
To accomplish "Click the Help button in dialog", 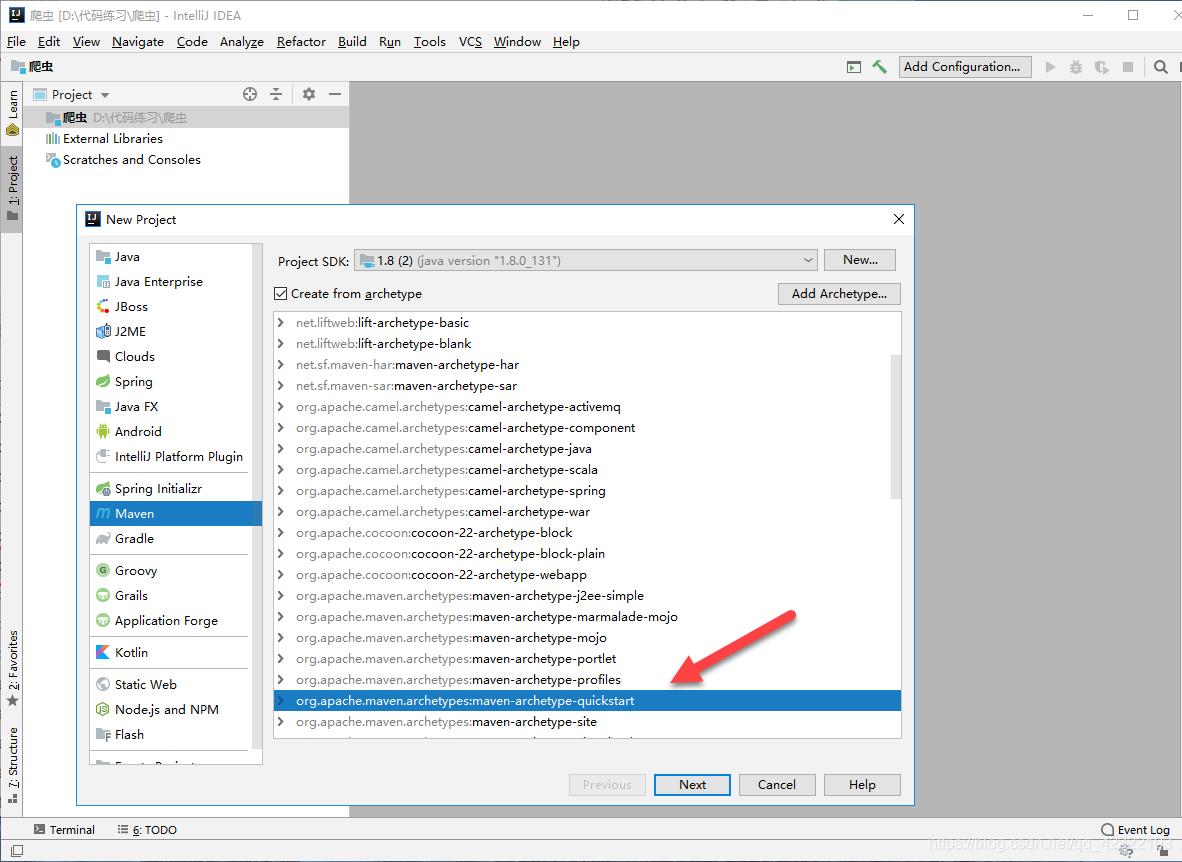I will click(x=862, y=784).
